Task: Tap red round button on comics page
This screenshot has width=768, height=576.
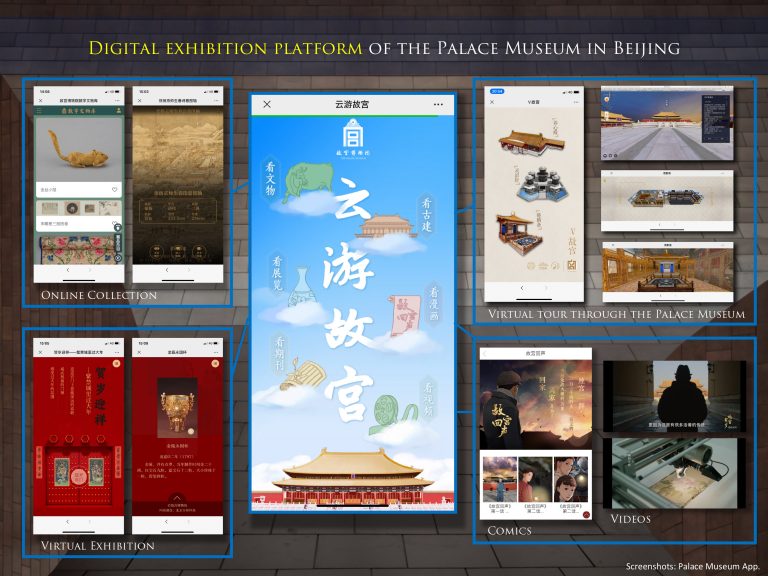Action: tap(586, 515)
